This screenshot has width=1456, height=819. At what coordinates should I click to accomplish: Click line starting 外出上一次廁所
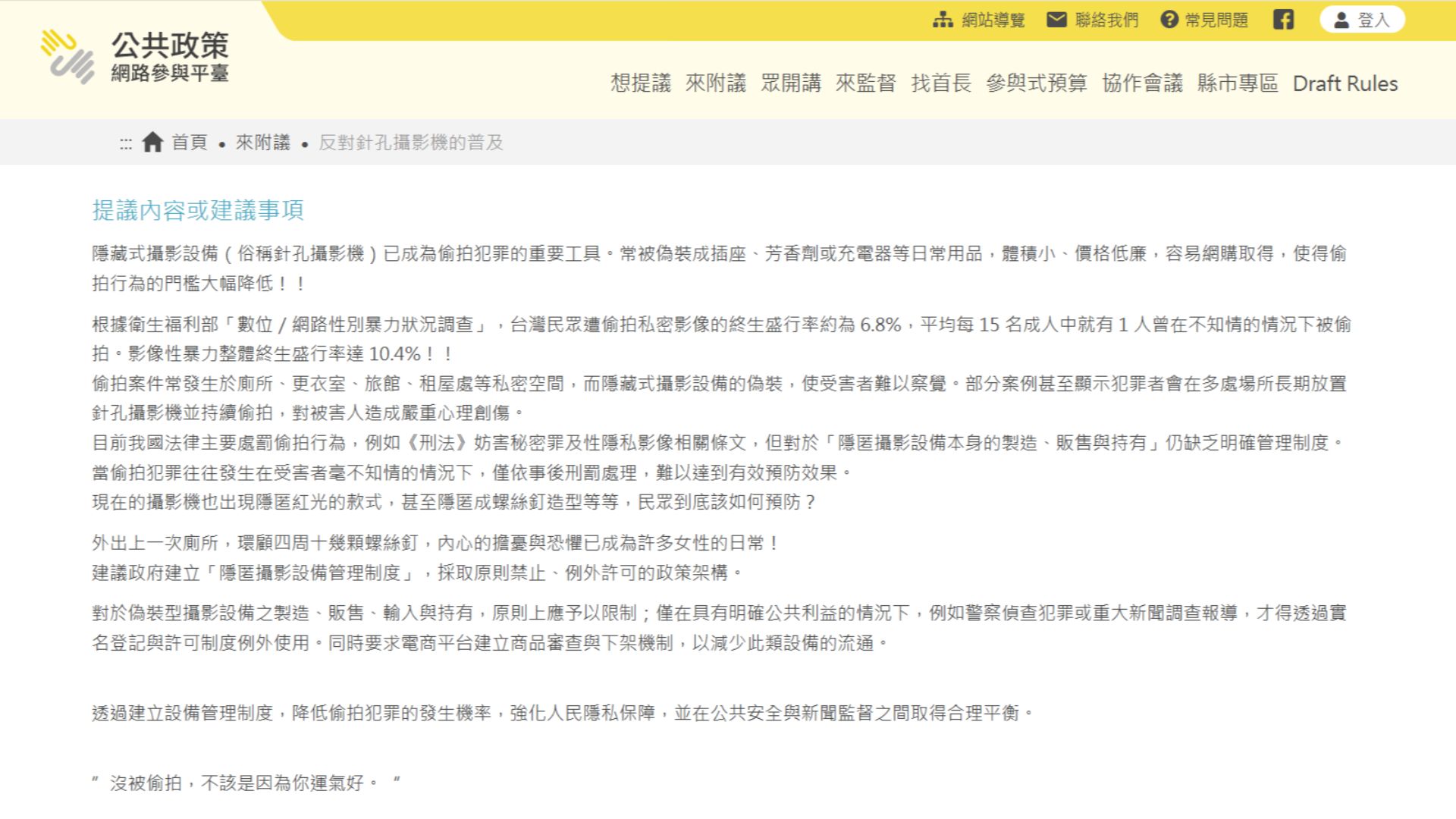pyautogui.click(x=435, y=543)
